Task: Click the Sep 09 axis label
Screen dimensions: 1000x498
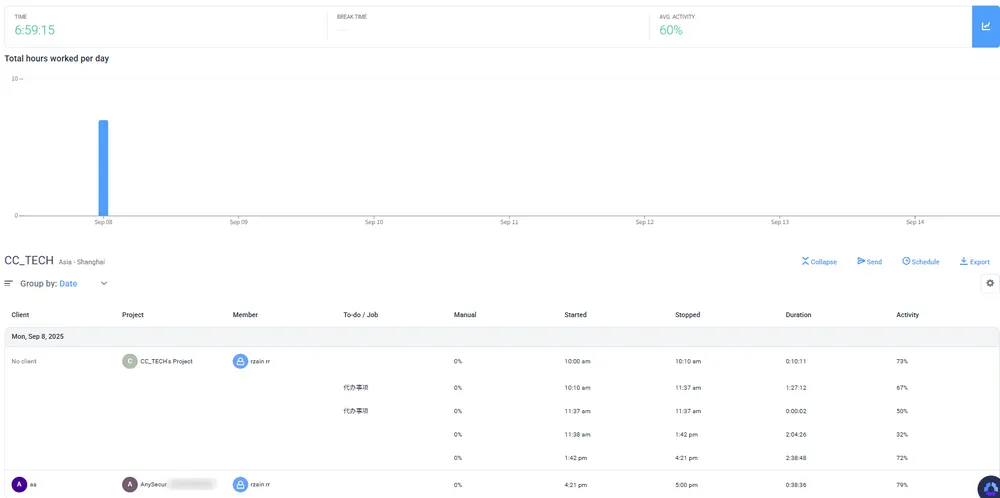Action: point(239,223)
